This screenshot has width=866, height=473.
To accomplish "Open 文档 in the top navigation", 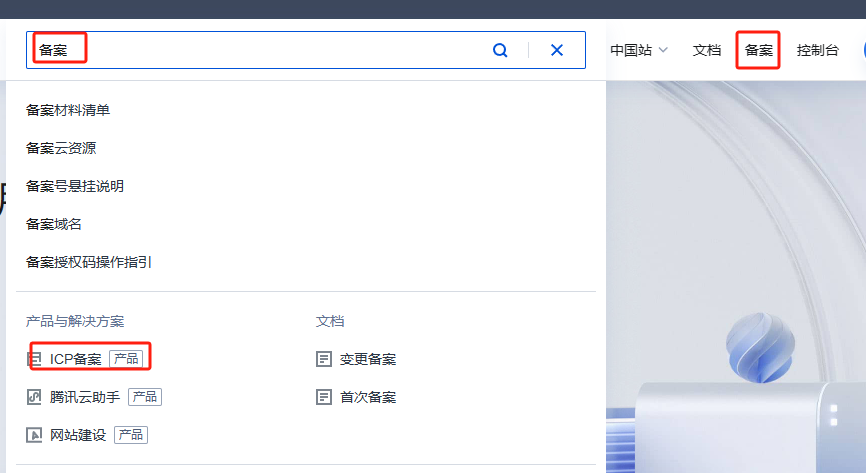I will 707,50.
